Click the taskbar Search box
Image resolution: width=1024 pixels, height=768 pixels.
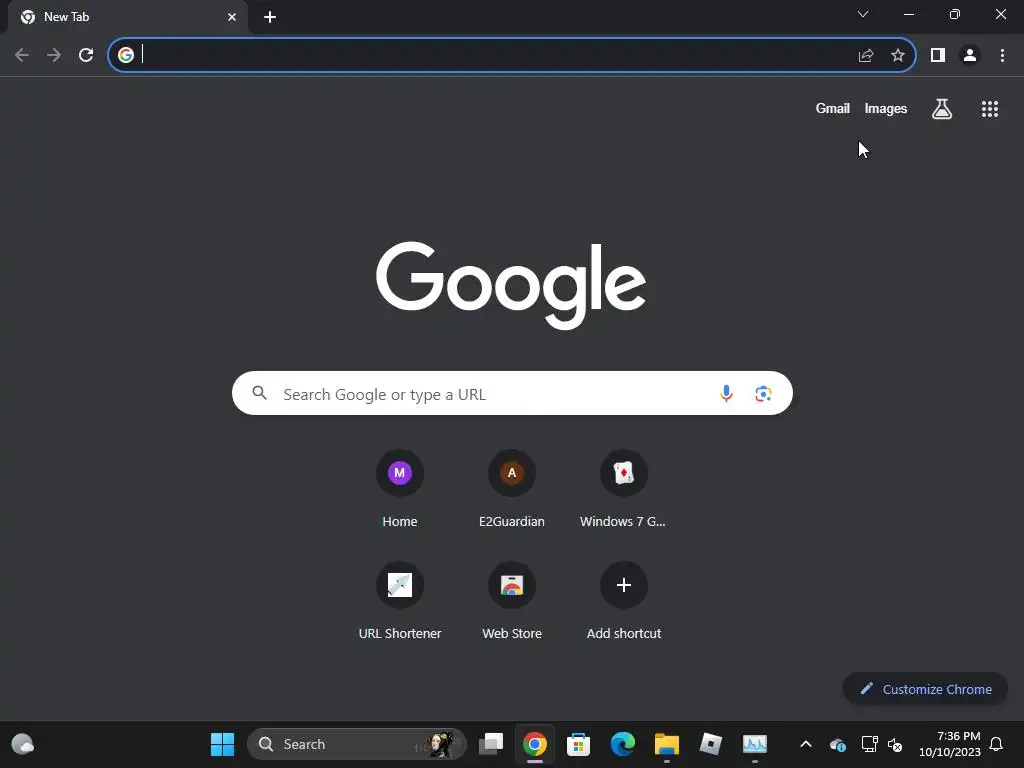357,744
